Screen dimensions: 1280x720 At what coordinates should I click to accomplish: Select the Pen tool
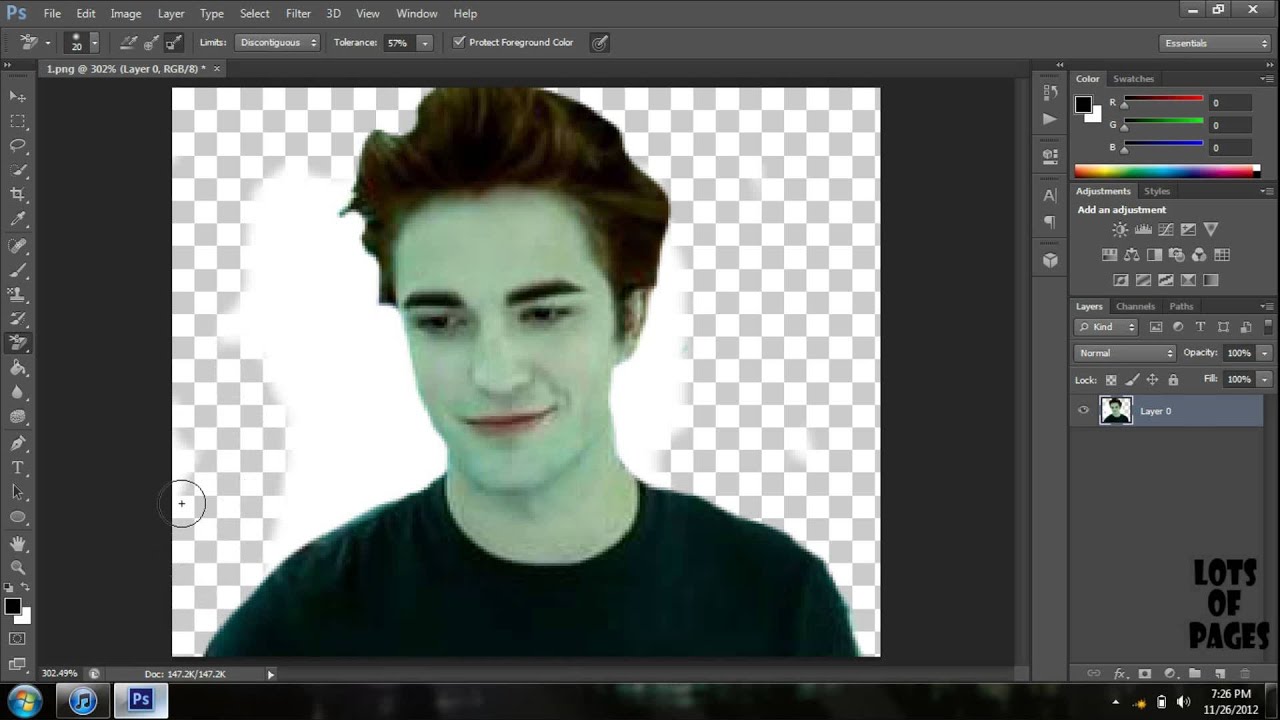pyautogui.click(x=18, y=443)
